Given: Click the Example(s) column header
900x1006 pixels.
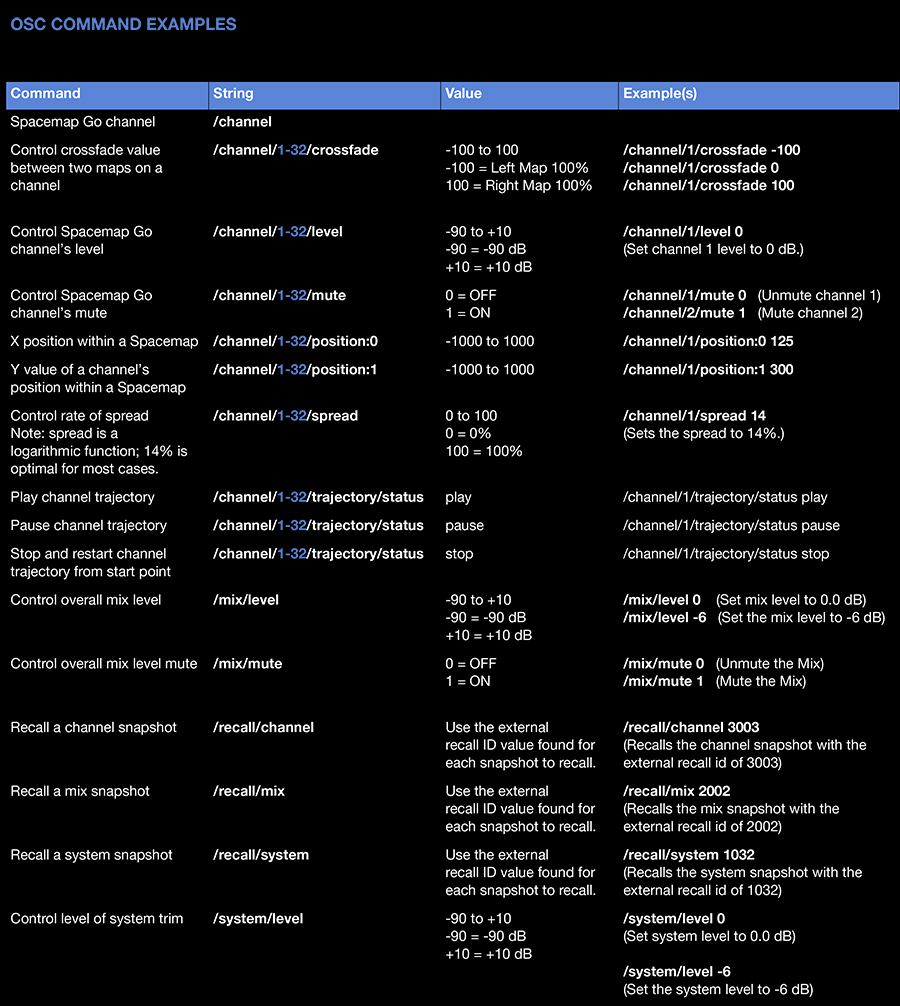Looking at the screenshot, I should tap(759, 94).
